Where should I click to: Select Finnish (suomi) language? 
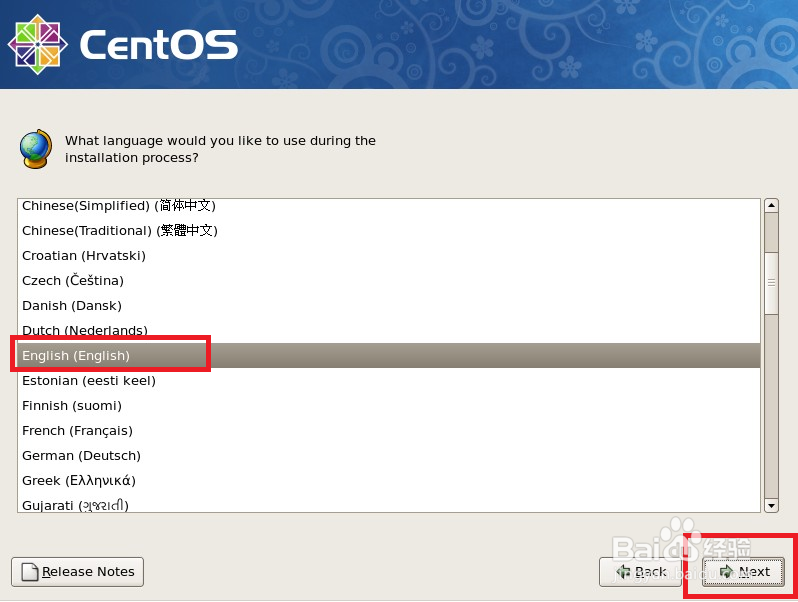click(x=389, y=405)
